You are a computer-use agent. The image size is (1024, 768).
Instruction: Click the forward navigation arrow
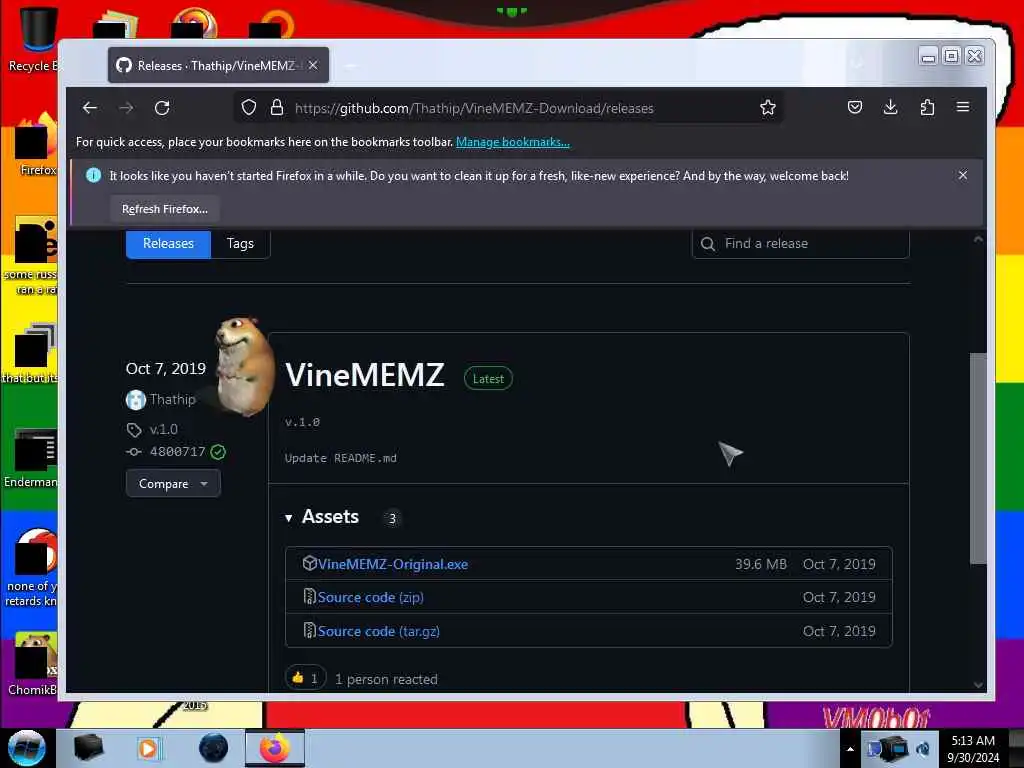pos(126,108)
